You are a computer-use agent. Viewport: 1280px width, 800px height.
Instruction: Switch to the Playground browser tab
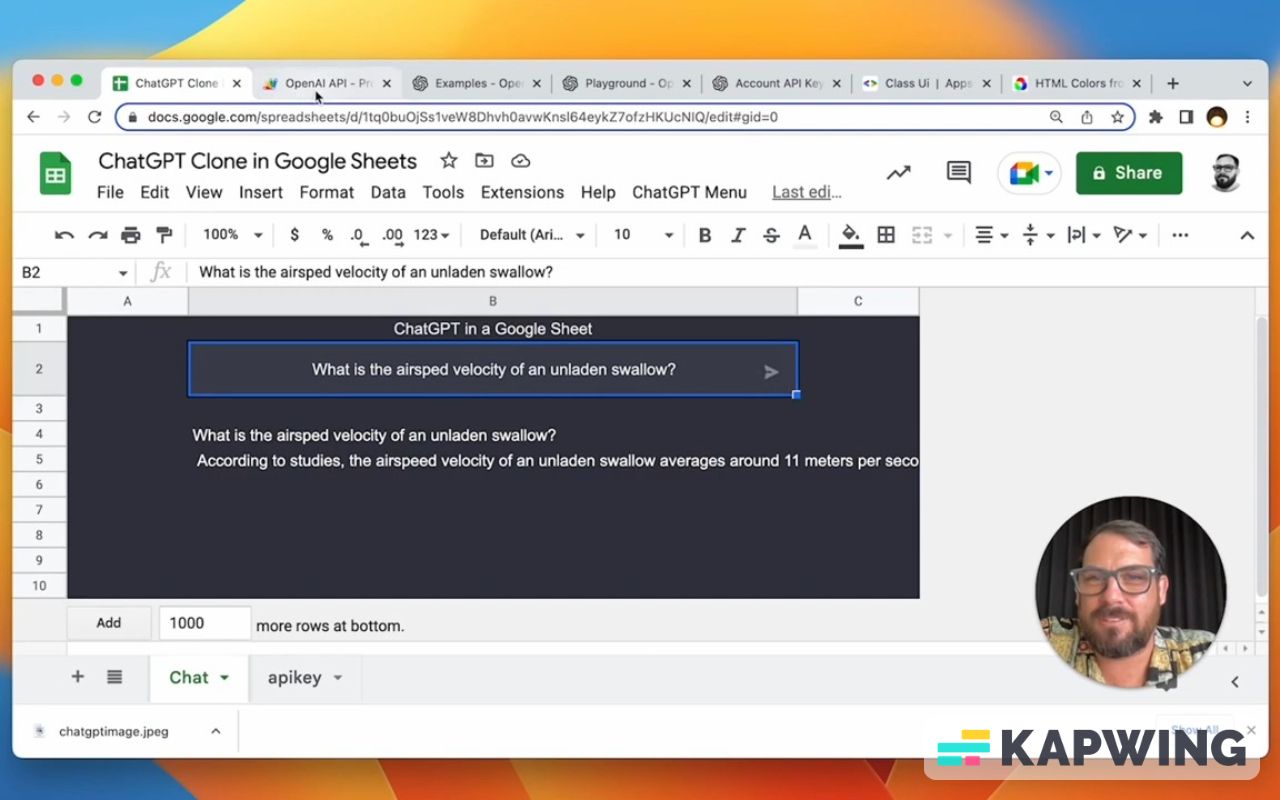pos(627,84)
